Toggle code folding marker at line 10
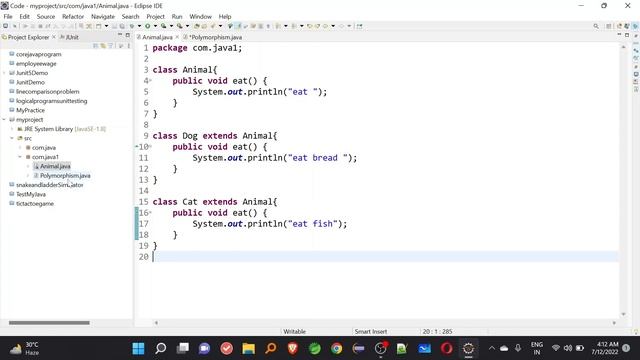The height and width of the screenshot is (360, 640). click(150, 147)
